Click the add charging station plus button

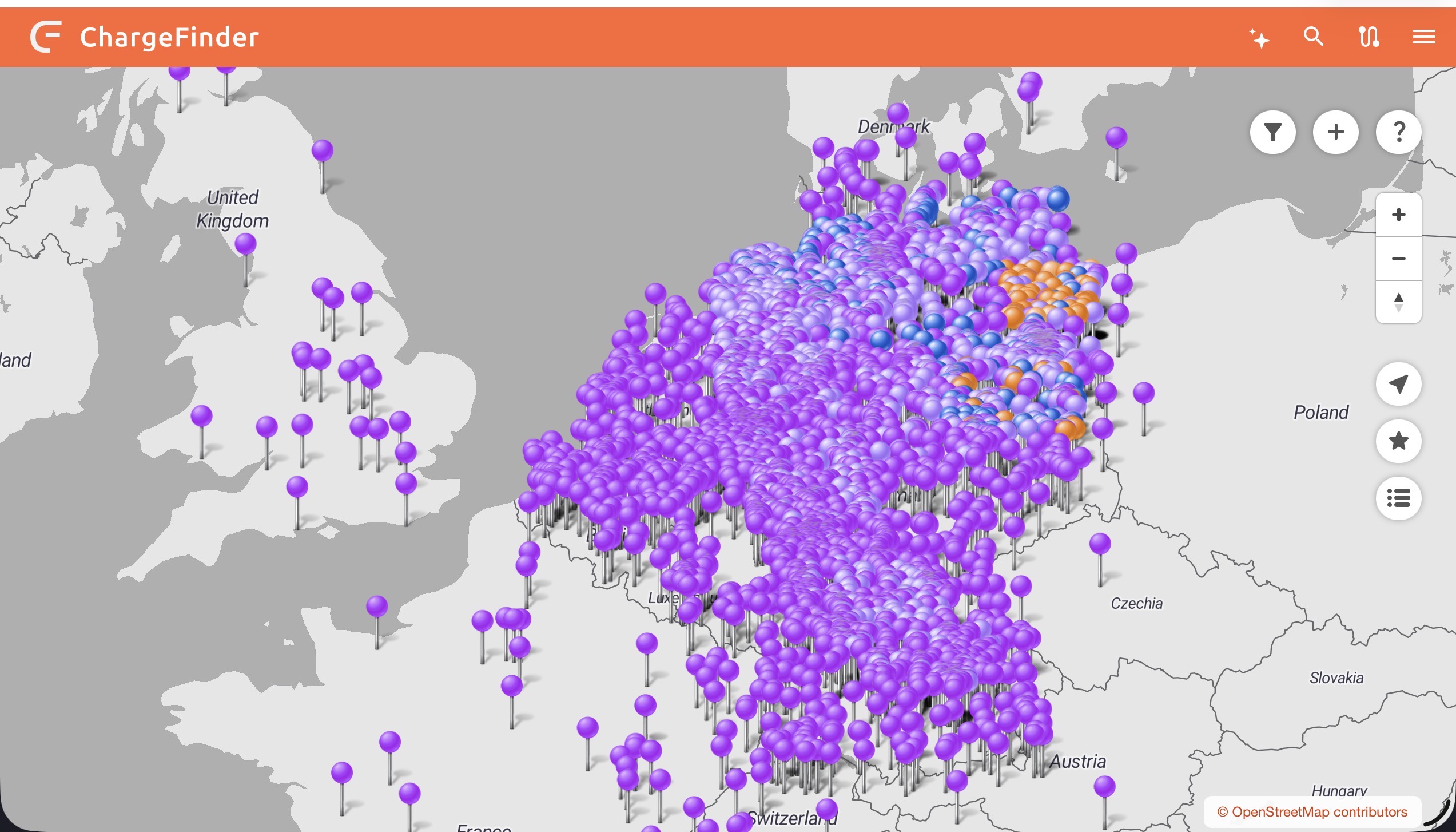1335,133
